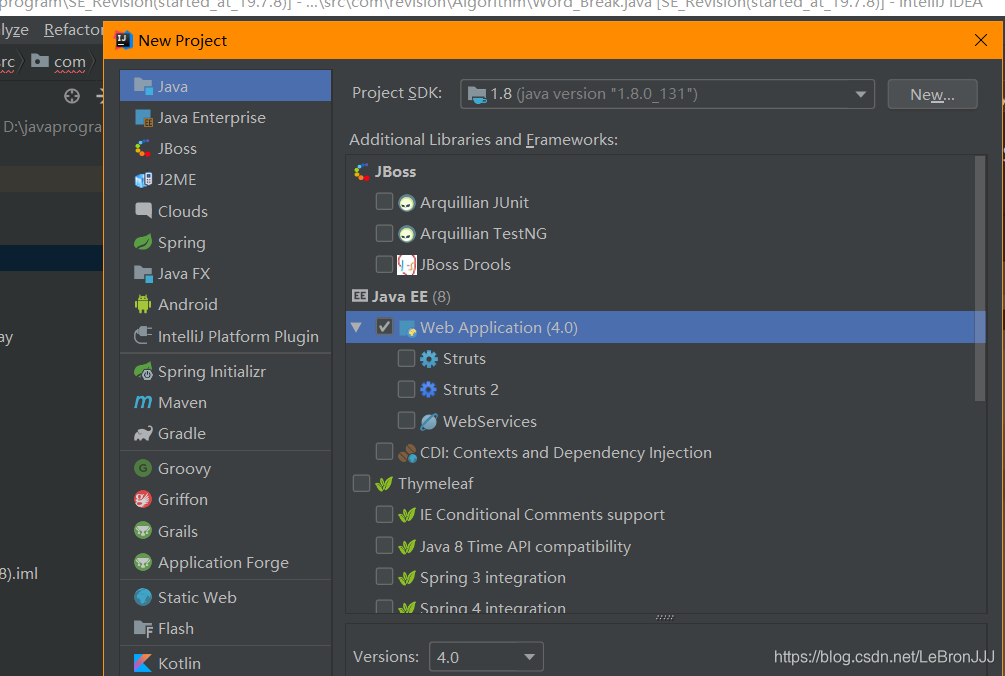Enable the Thymeleaf checkbox
The height and width of the screenshot is (676, 1005).
tap(361, 483)
